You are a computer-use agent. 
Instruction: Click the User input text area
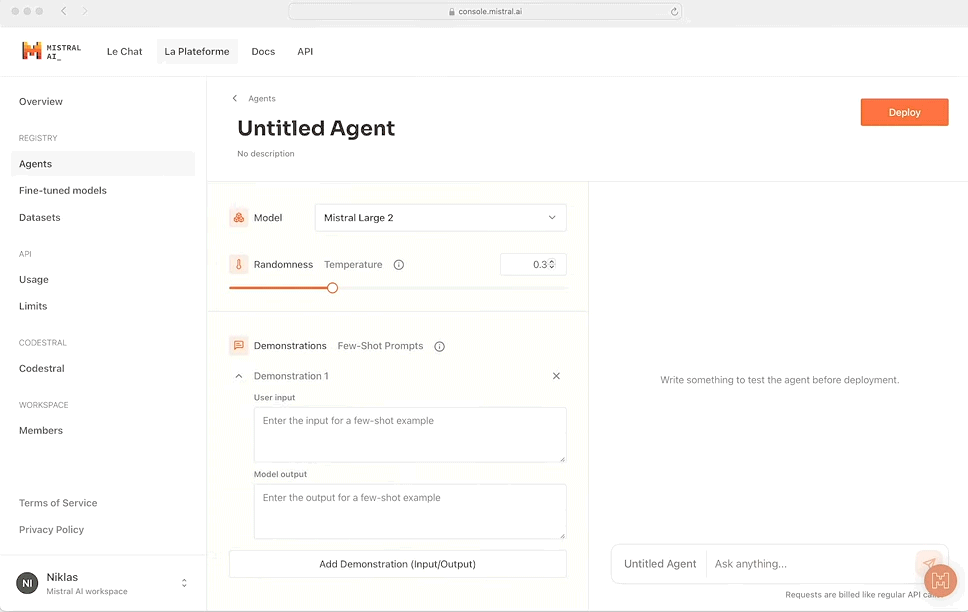(410, 434)
